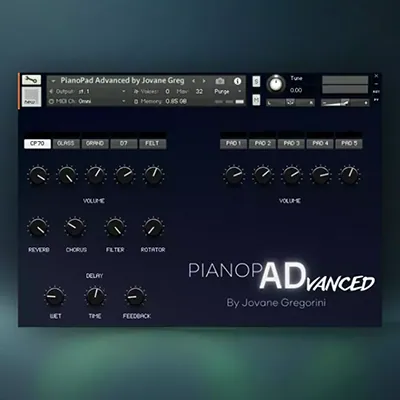Screen dimensions: 400x400
Task: Toggle the Mute M button
Action: [x=256, y=100]
